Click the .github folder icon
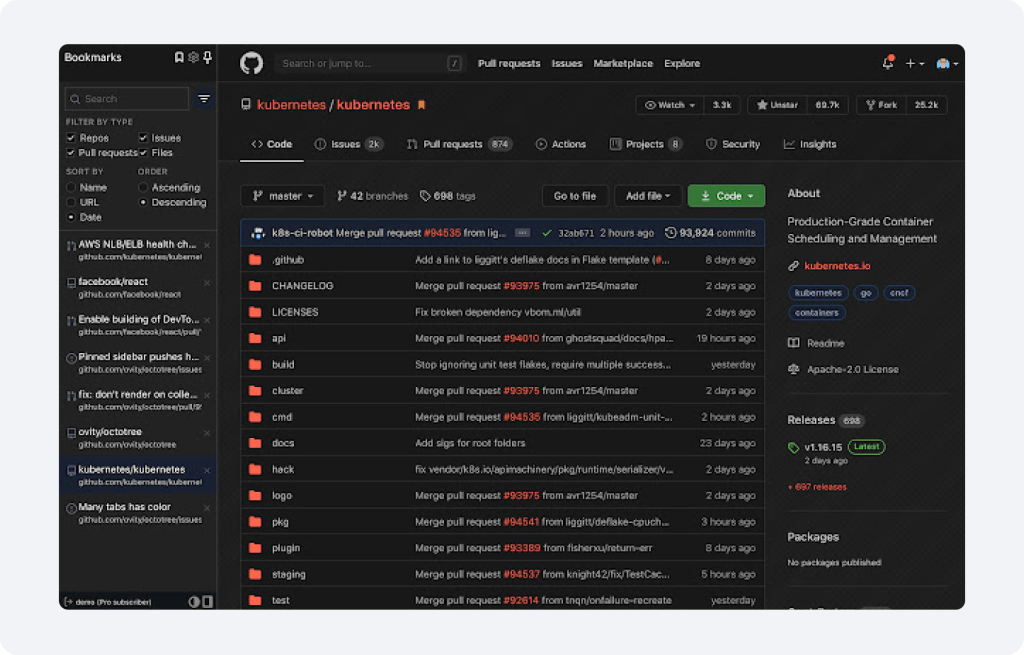The height and width of the screenshot is (655, 1024). (x=255, y=260)
